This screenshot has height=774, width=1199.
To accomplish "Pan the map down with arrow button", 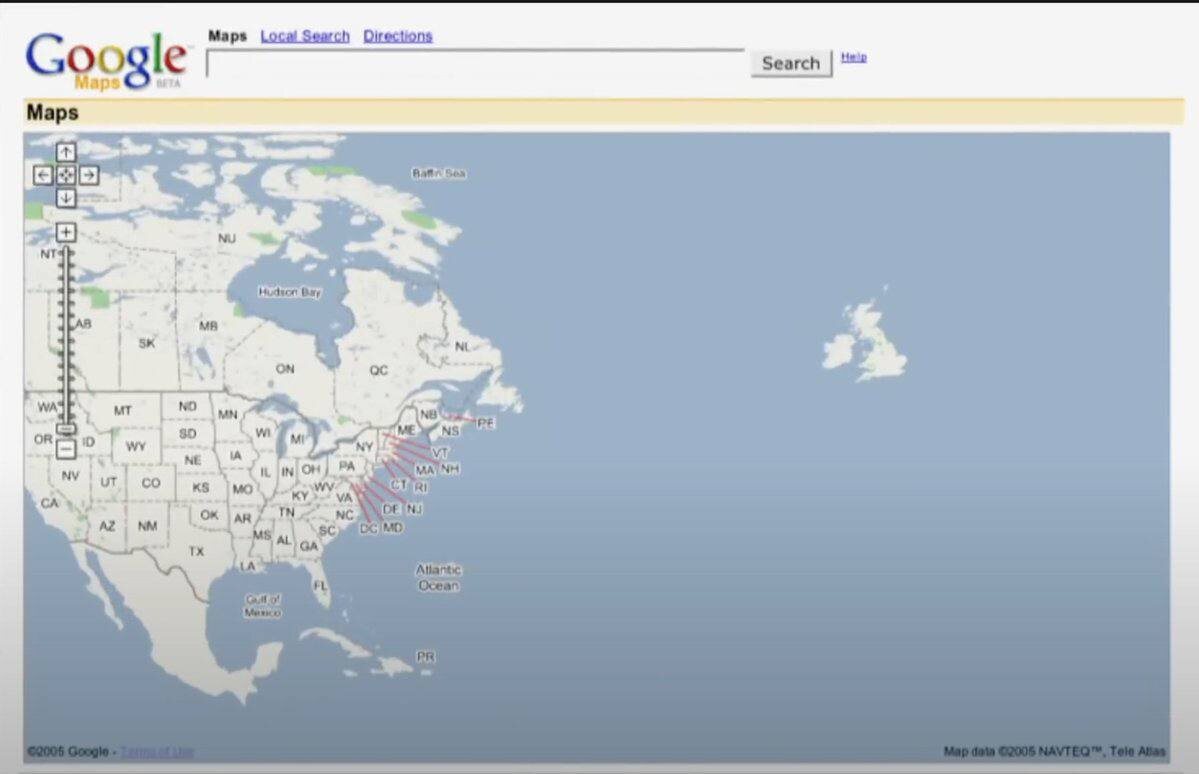I will pos(66,198).
